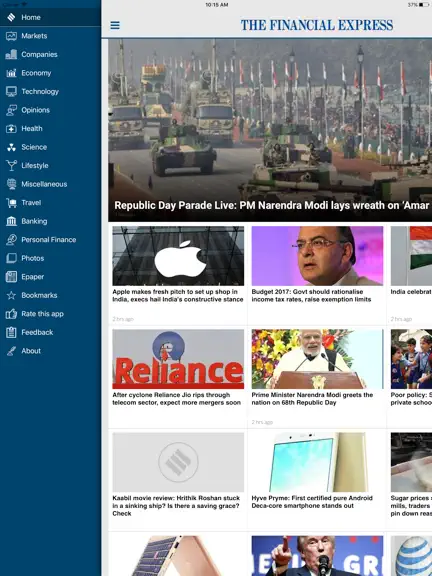The image size is (432, 576).
Task: Choose Lifestyle menu label
Action: 35,165
